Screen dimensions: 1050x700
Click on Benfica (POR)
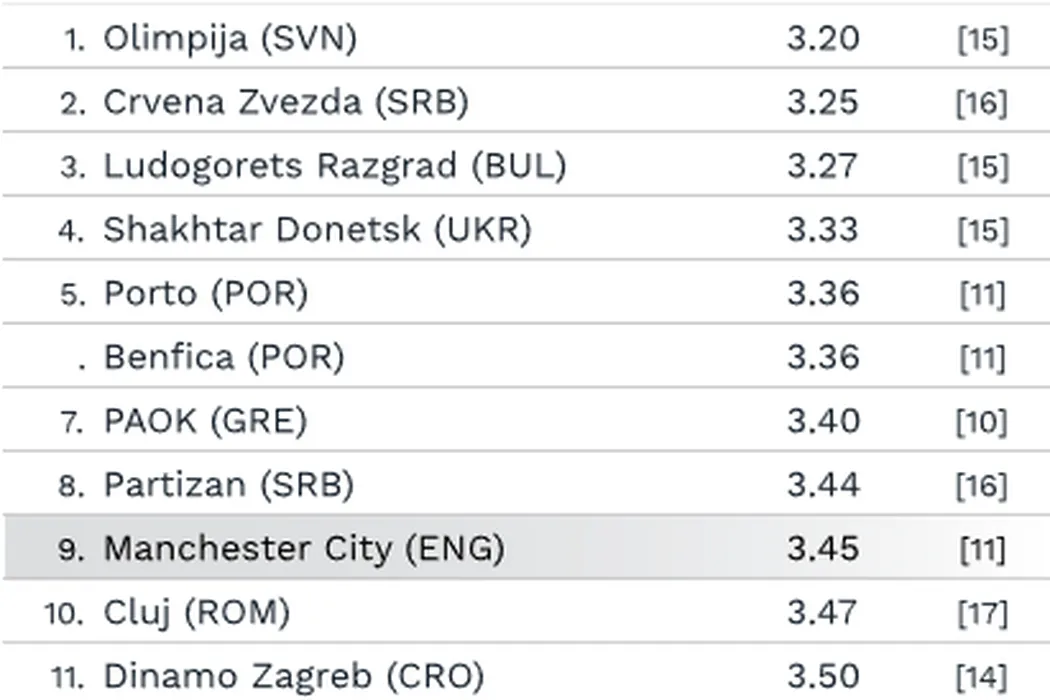tap(223, 357)
